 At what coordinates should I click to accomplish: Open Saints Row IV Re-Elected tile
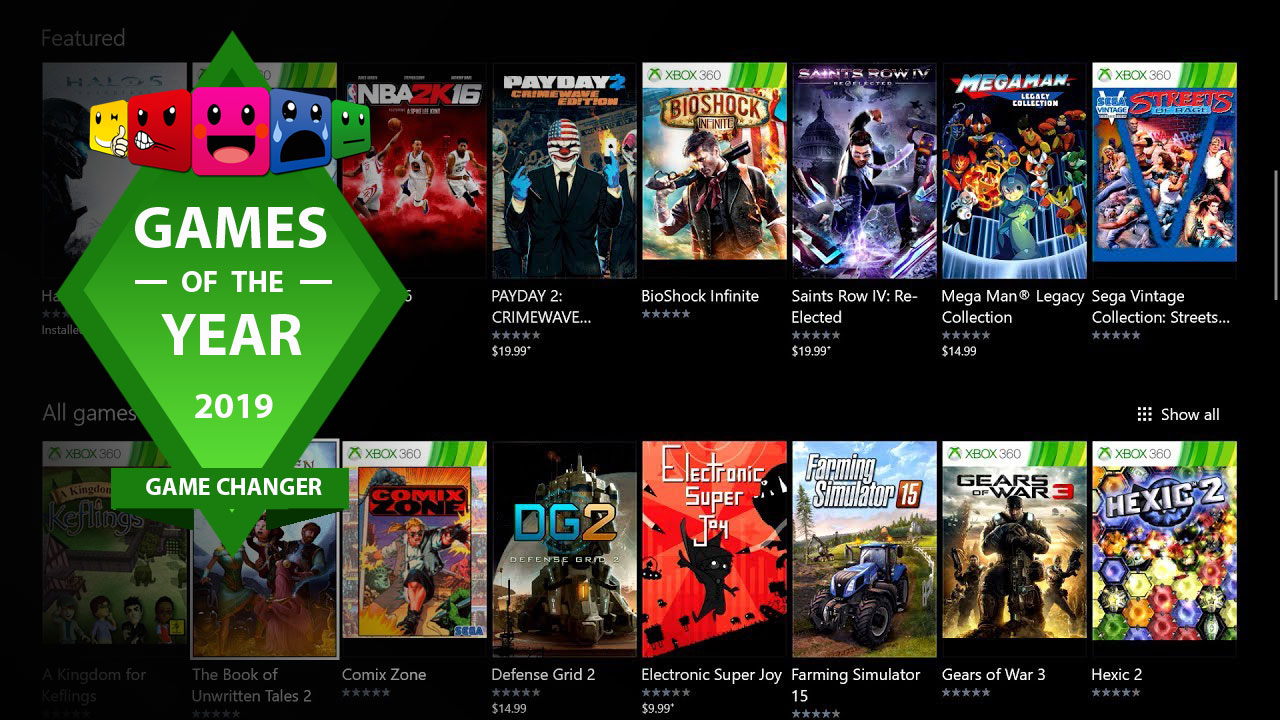point(864,171)
